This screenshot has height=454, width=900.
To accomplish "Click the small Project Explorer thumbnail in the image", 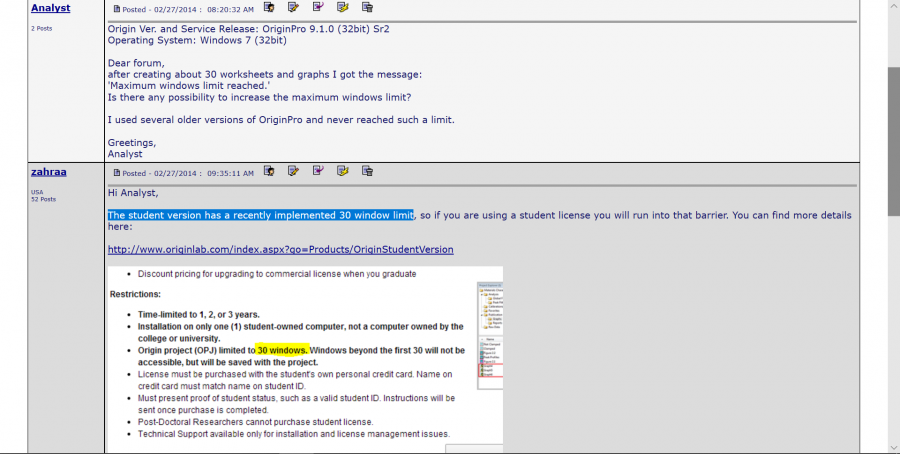I will [490, 336].
